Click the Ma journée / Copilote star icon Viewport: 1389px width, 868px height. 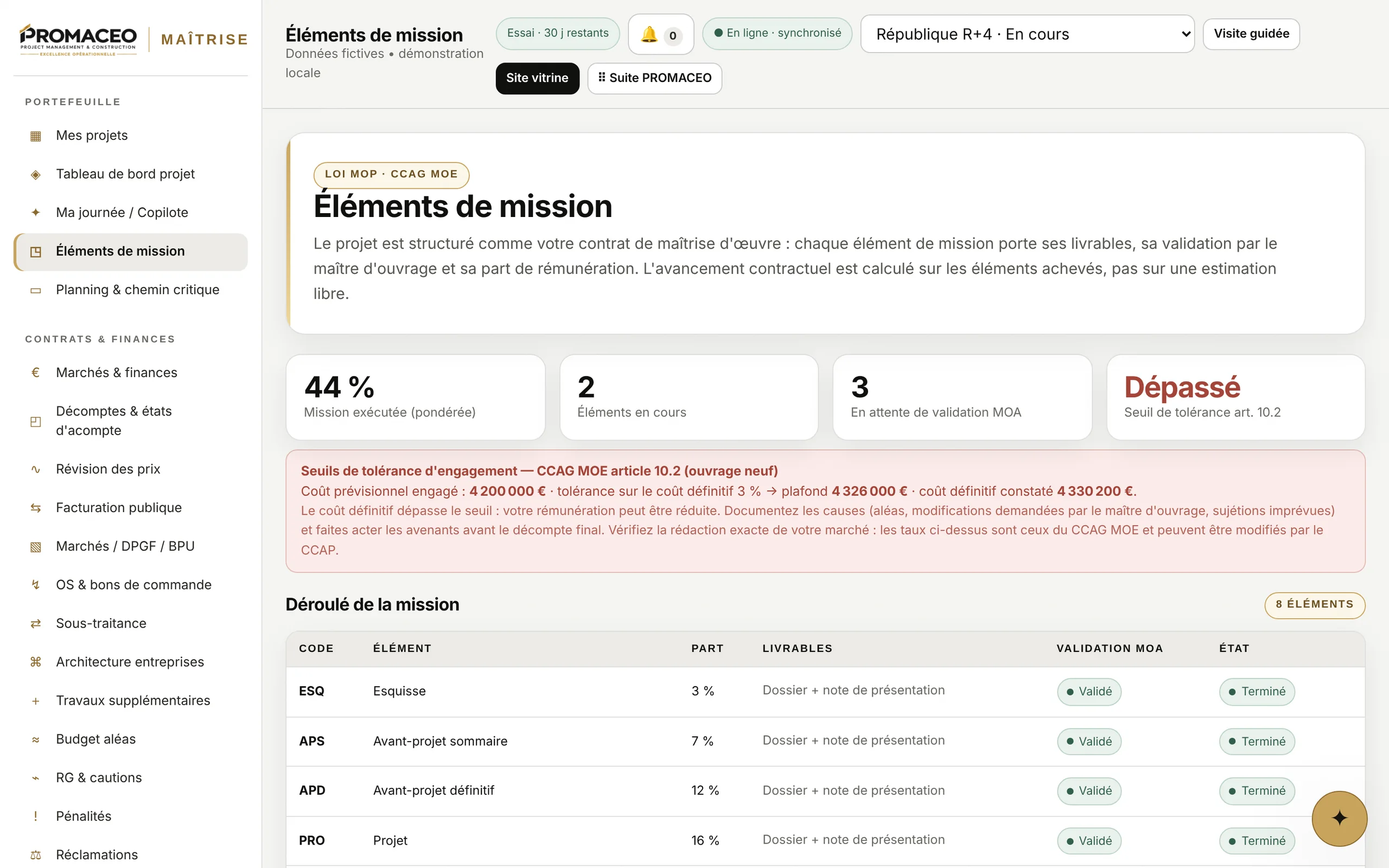(x=36, y=213)
